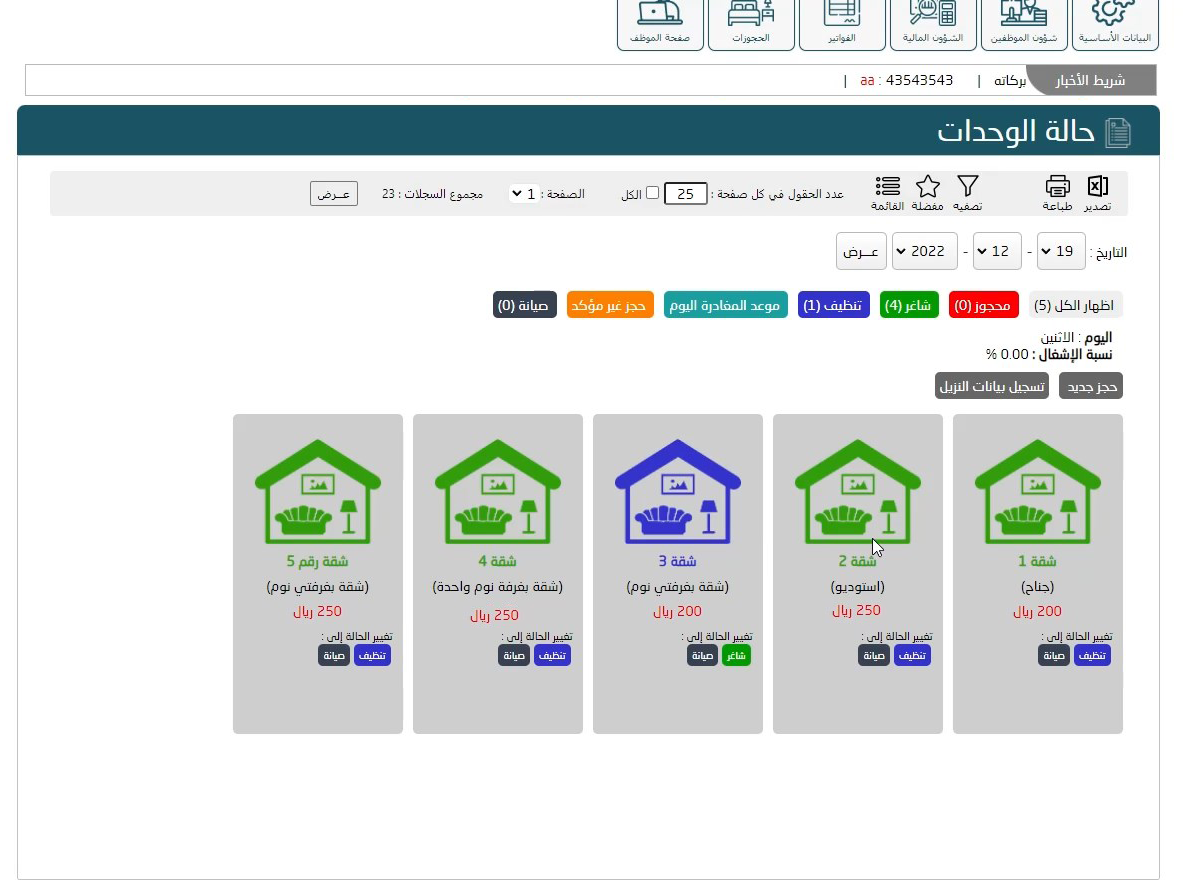Click the new reservation button (حجز جديد)

point(1091,386)
